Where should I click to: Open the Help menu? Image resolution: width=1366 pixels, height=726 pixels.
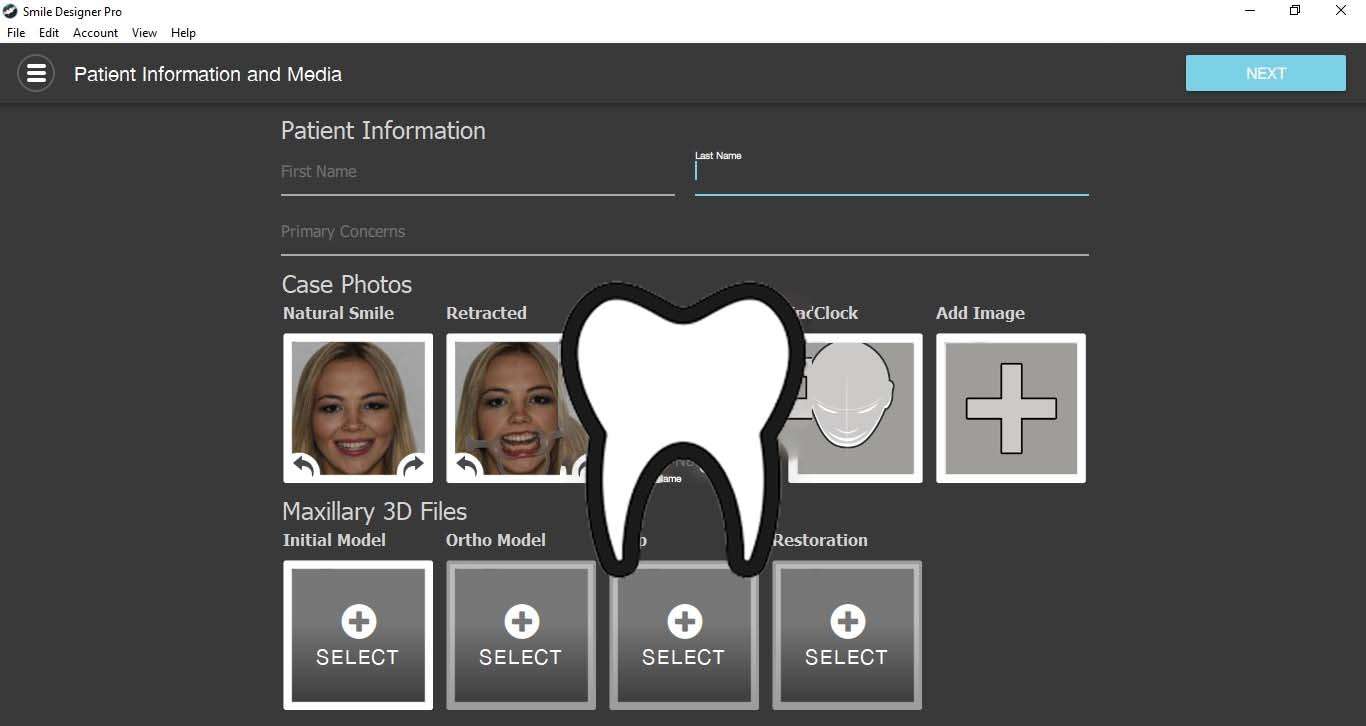coord(183,33)
